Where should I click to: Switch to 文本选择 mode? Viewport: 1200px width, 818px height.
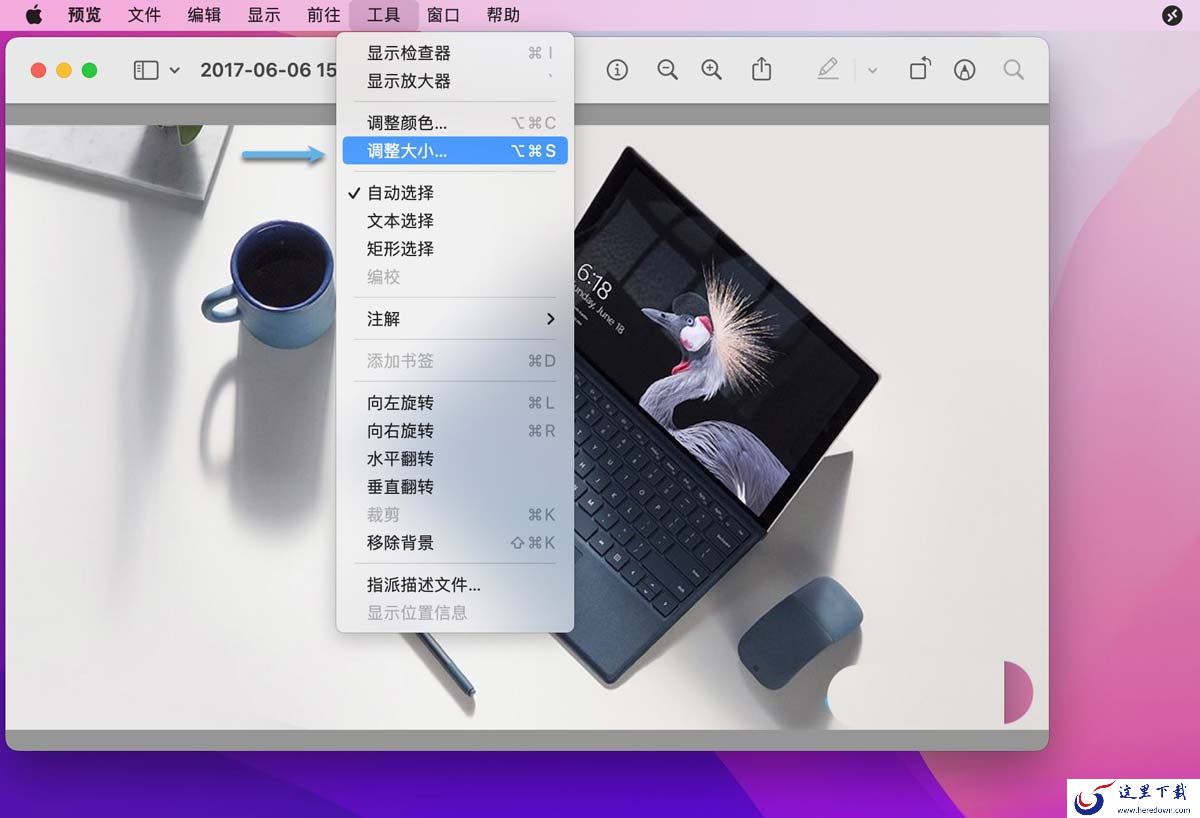point(455,221)
